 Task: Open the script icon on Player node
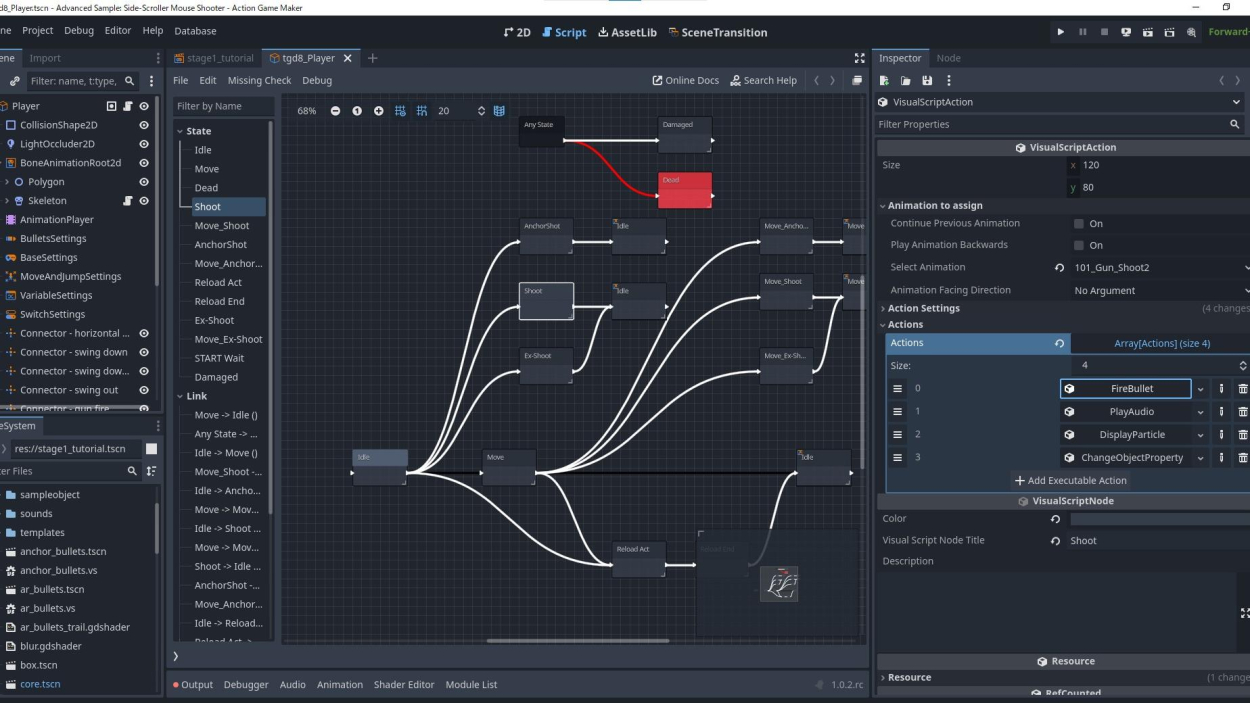(x=128, y=106)
